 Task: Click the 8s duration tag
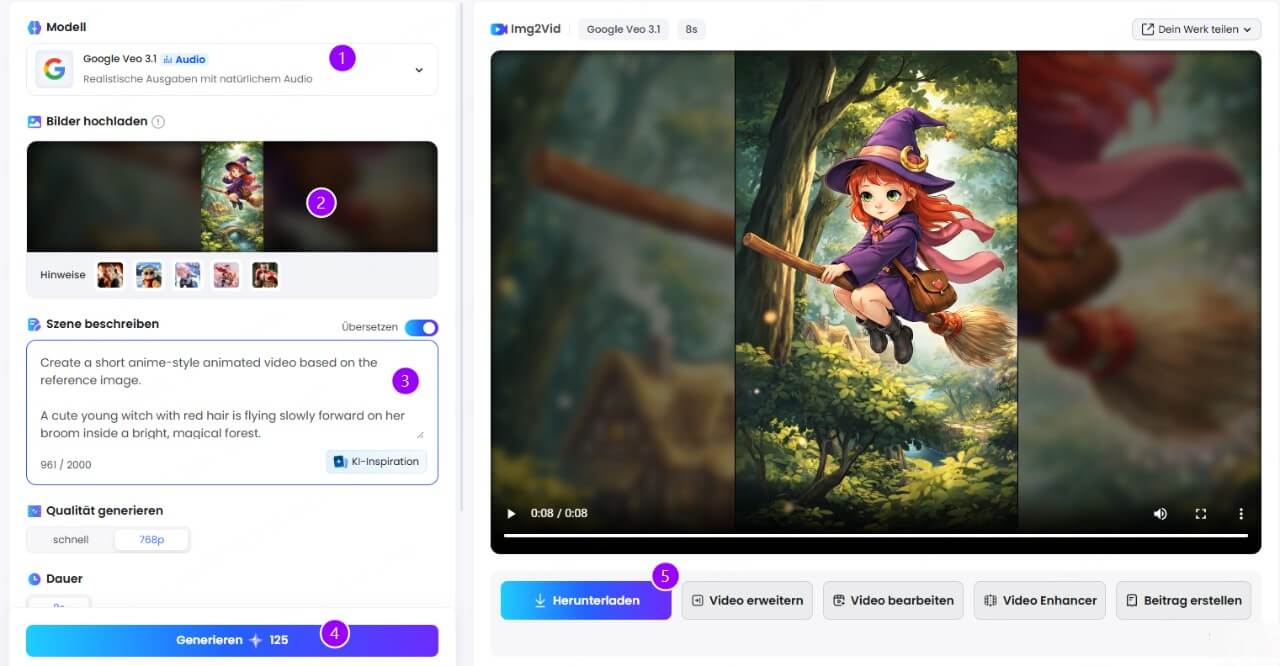[690, 29]
